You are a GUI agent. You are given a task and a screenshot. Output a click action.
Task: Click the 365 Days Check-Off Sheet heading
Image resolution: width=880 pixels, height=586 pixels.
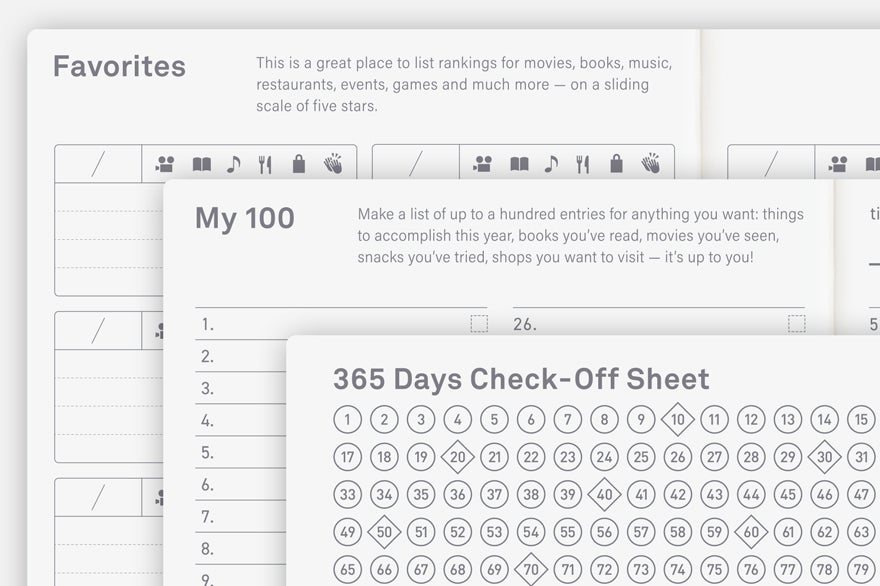click(x=521, y=379)
